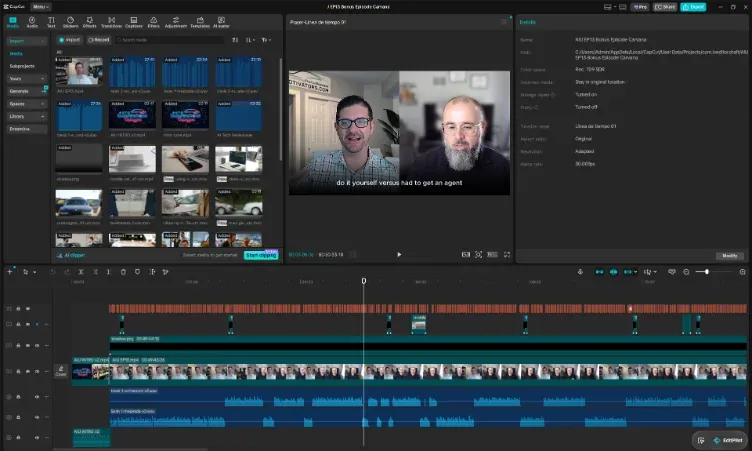
Task: Open the Text tab
Action: 51,22
